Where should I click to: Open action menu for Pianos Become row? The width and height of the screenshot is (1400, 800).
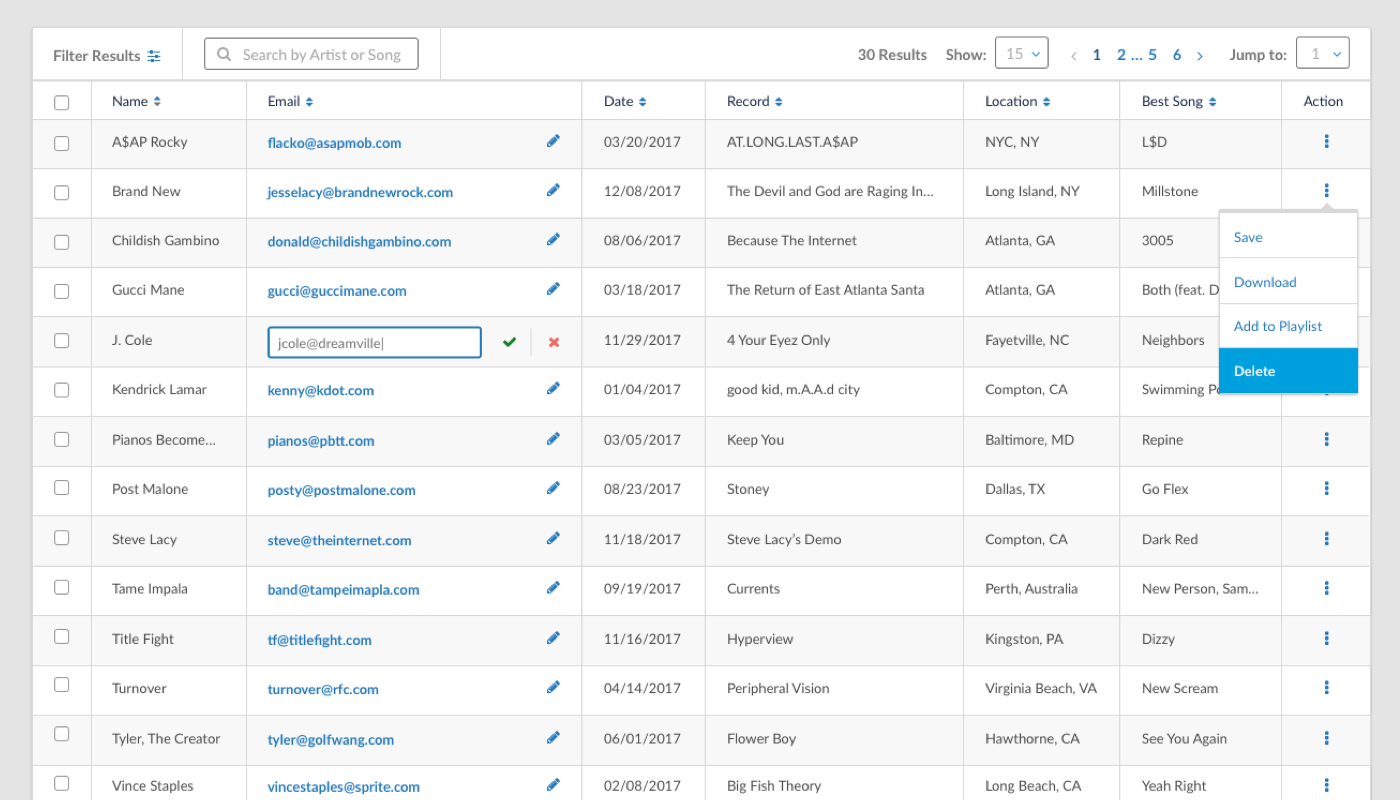[x=1326, y=439]
